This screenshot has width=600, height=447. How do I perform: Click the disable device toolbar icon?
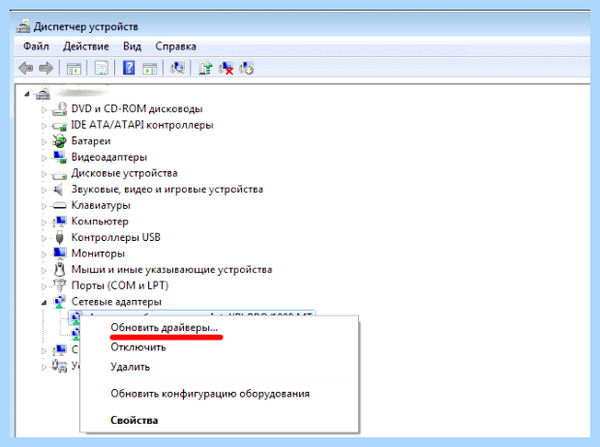coord(246,69)
